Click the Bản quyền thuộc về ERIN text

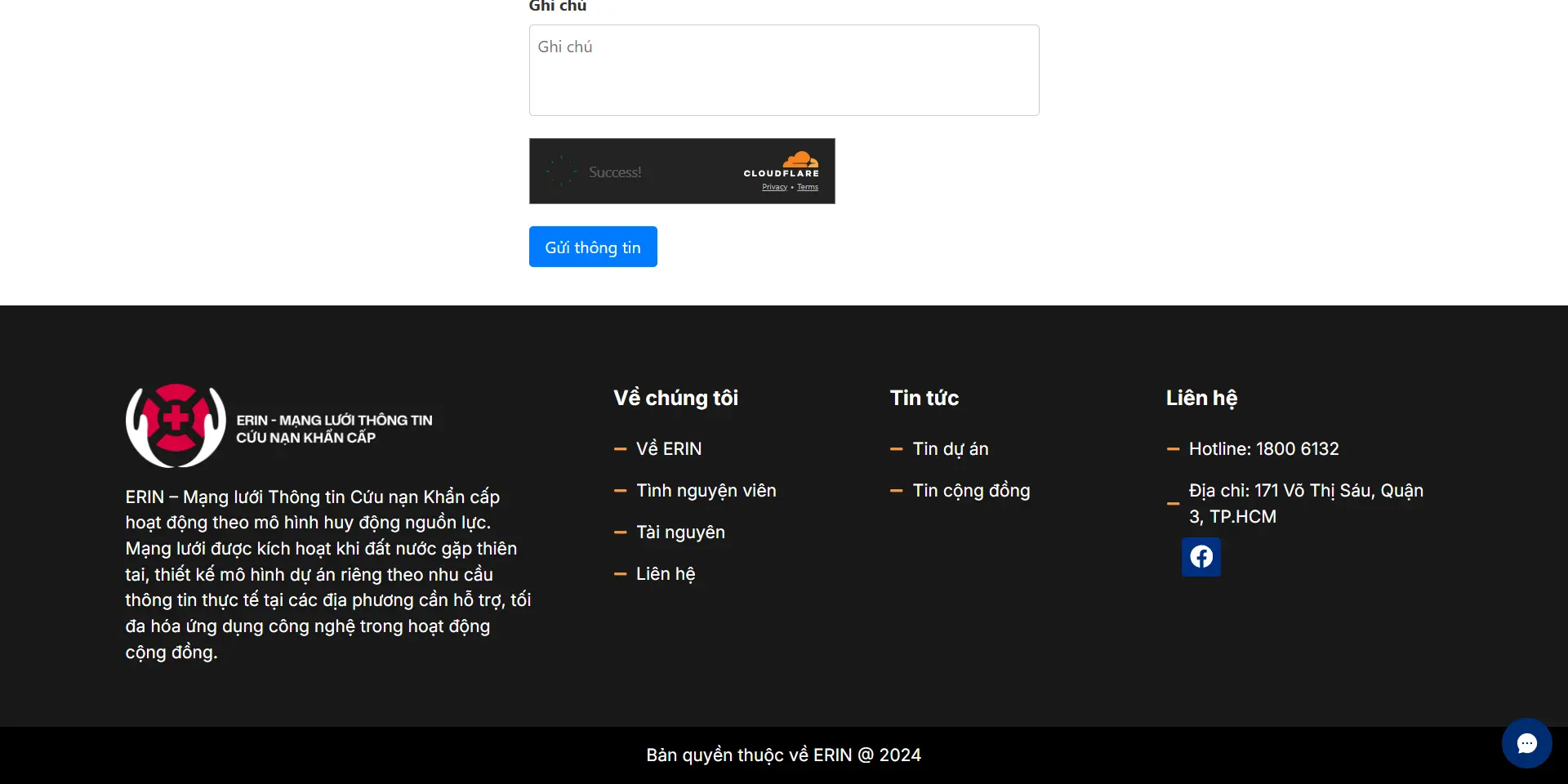pos(783,755)
